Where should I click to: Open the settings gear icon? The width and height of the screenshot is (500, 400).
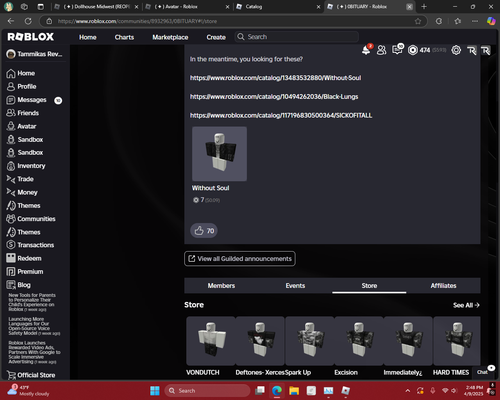click(x=456, y=50)
